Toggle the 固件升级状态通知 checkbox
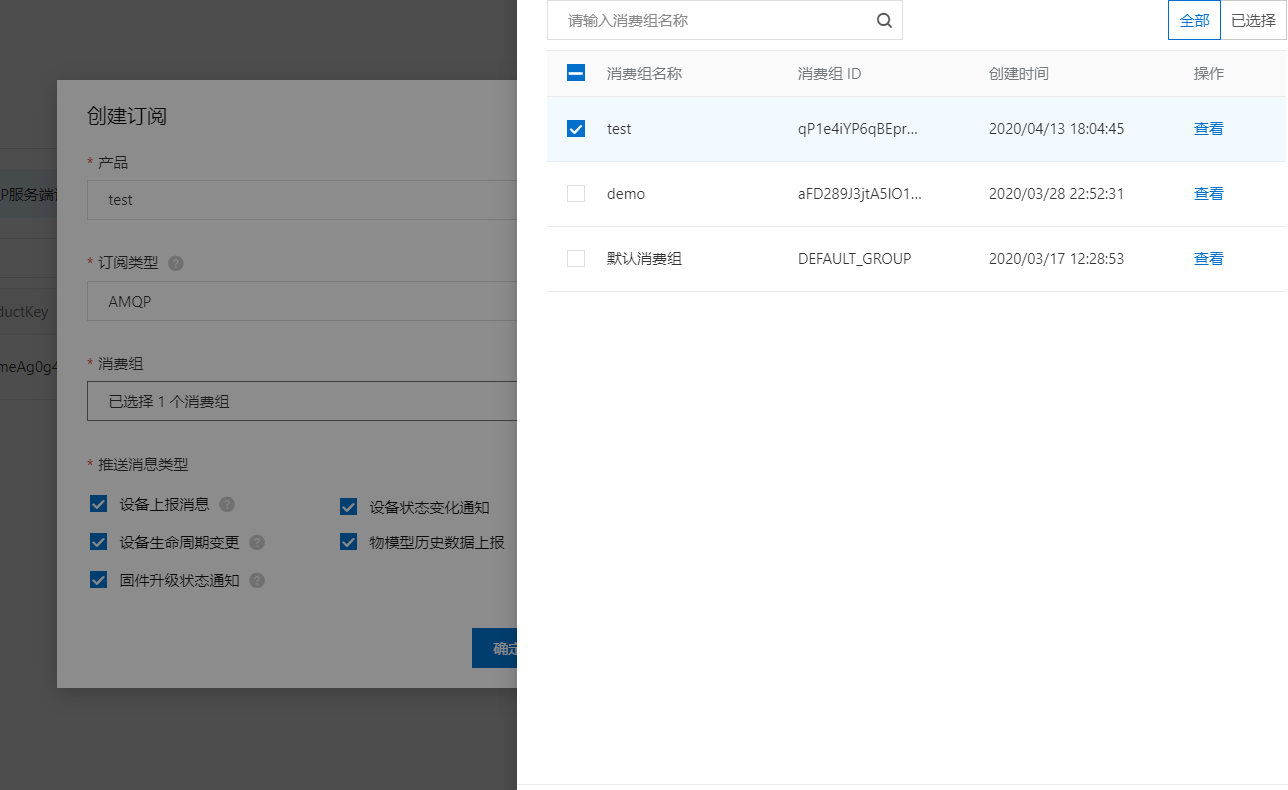The image size is (1288, 790). point(98,580)
